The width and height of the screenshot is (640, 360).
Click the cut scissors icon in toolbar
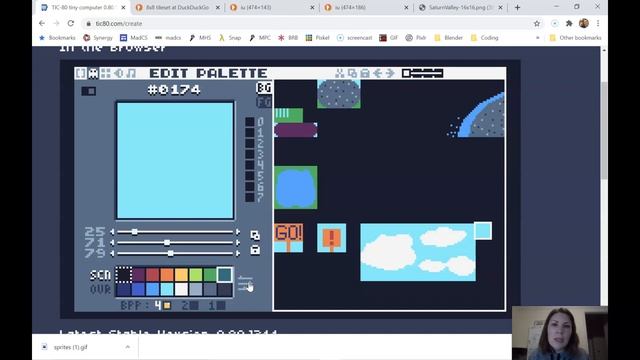coord(340,73)
